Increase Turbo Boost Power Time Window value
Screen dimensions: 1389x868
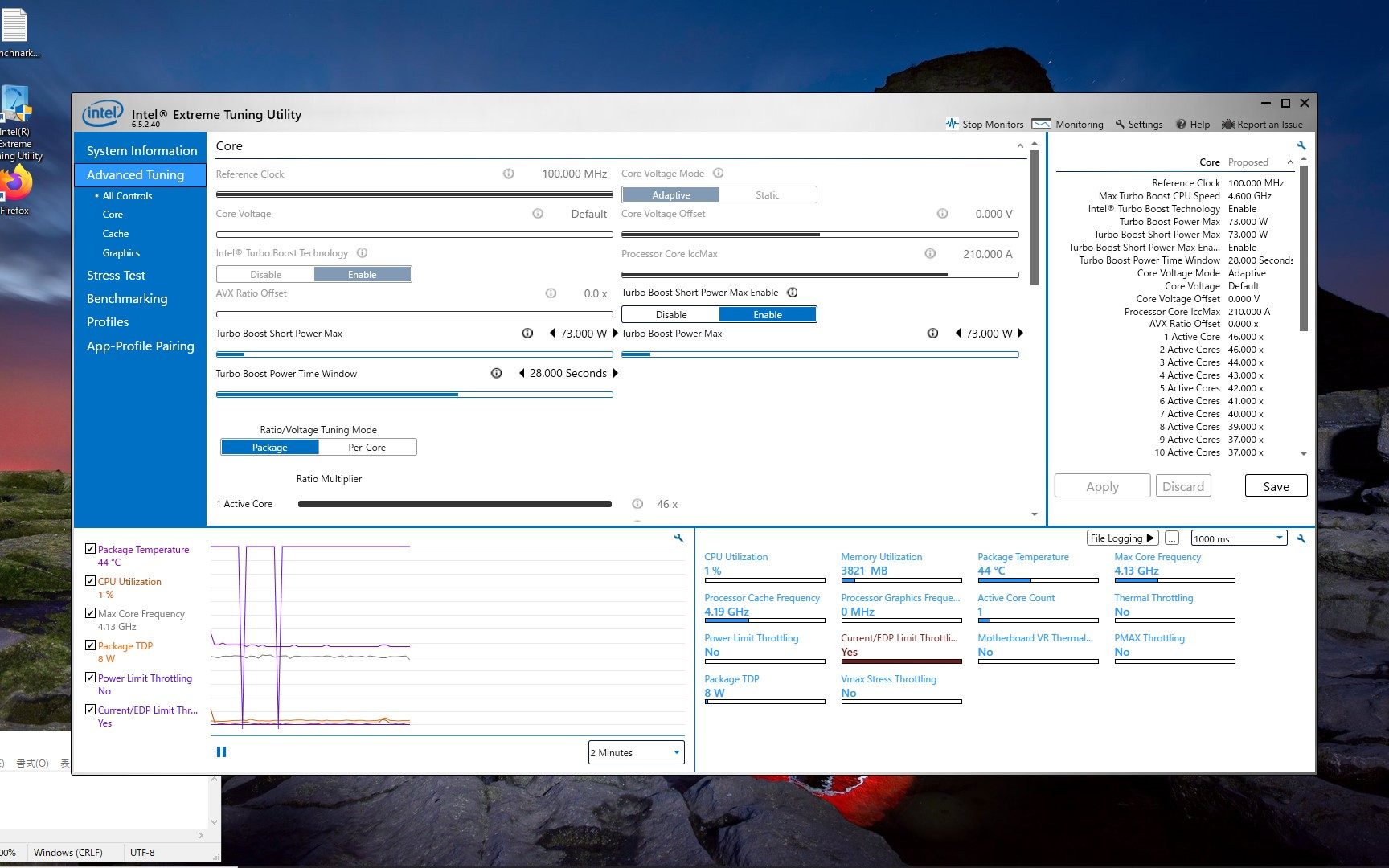(x=615, y=373)
